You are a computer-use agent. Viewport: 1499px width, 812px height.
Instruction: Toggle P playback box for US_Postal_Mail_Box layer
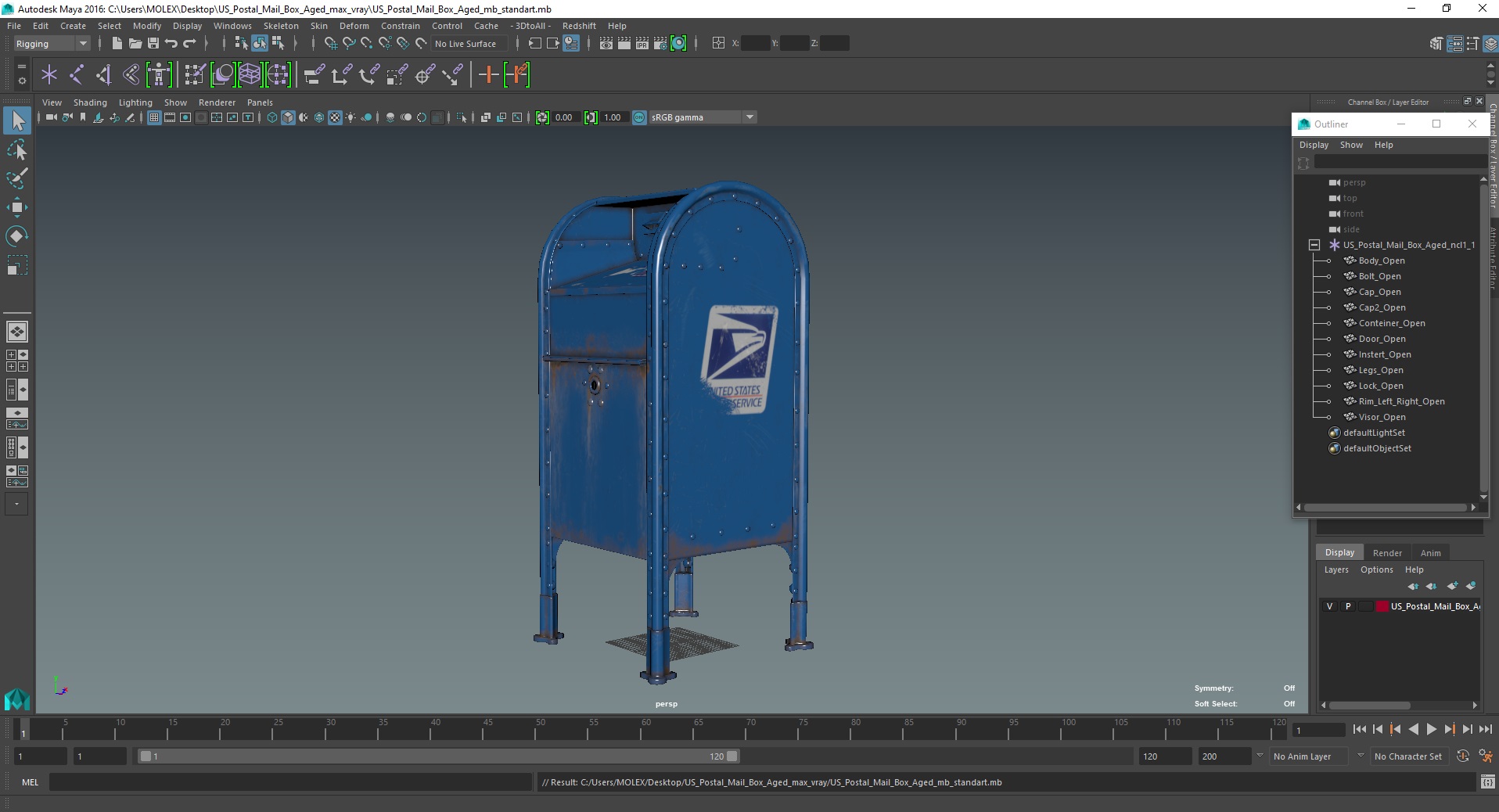point(1348,606)
